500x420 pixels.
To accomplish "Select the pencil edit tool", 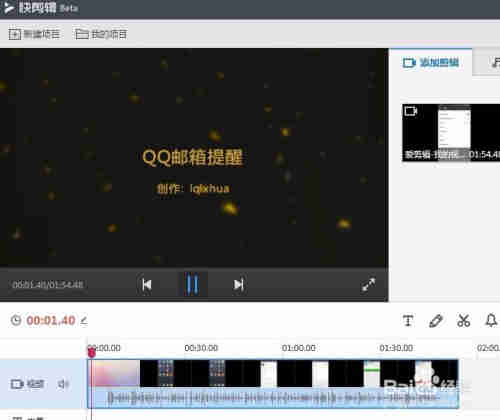I will click(436, 321).
